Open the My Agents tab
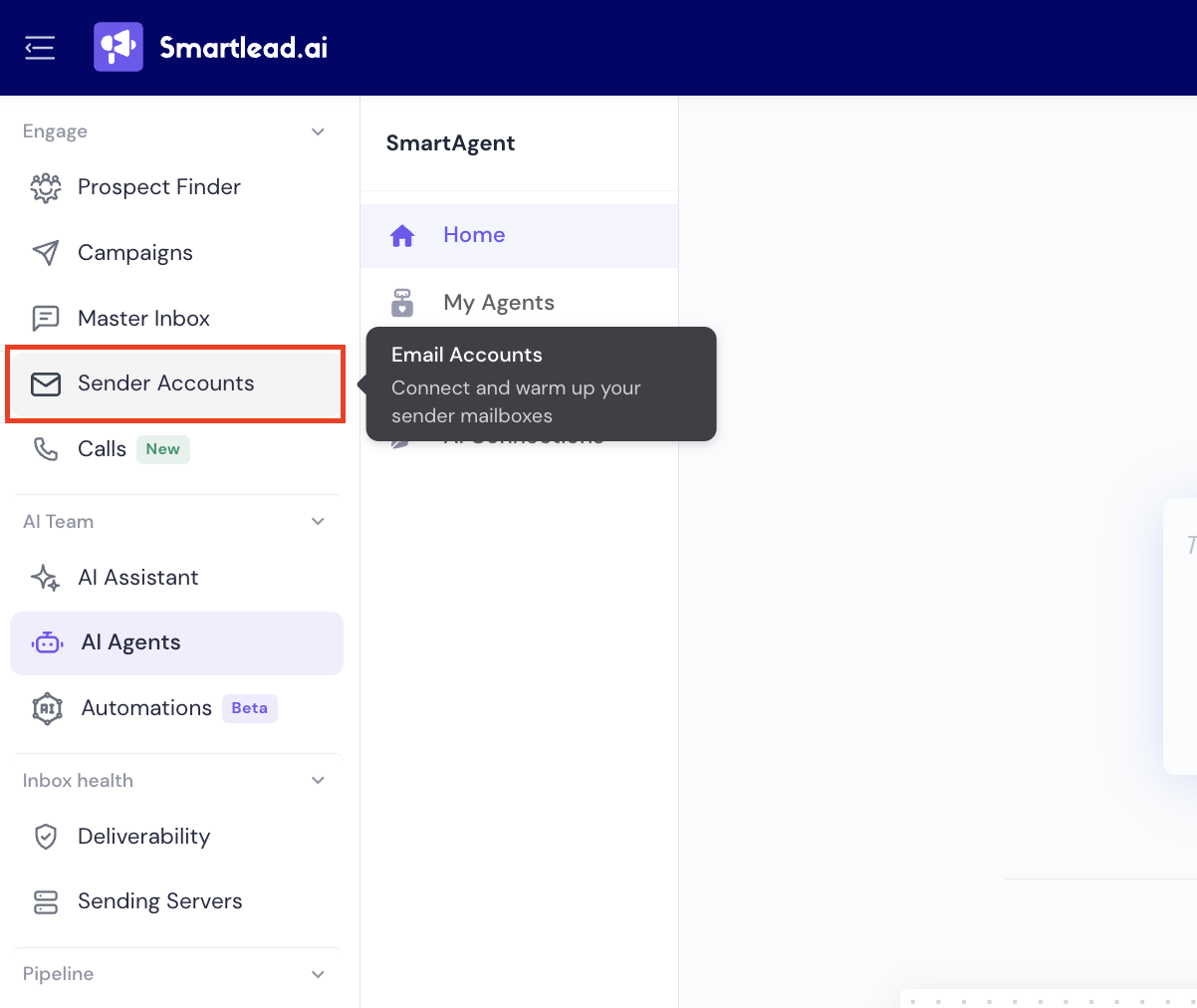 pos(519,303)
